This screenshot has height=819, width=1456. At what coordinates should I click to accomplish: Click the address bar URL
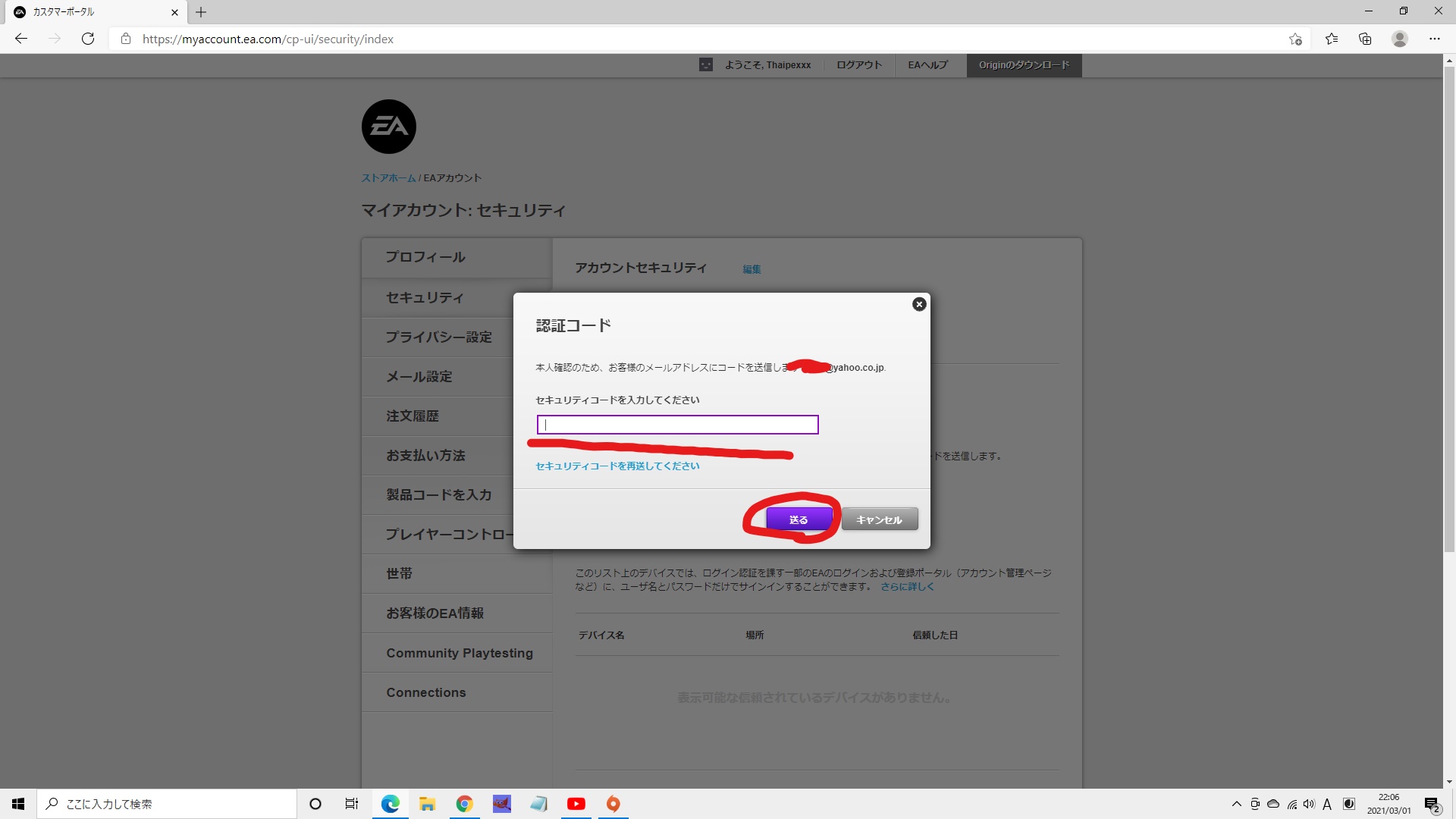[268, 39]
